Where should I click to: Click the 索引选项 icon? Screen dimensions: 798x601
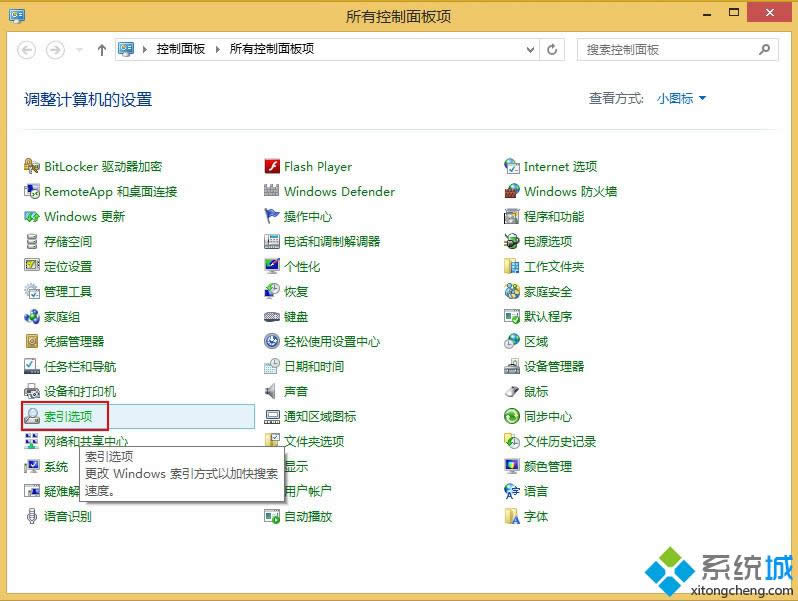point(32,416)
